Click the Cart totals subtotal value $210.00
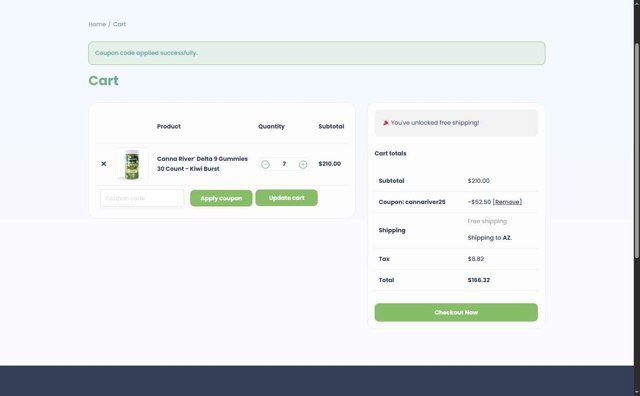Screen dimensions: 640x396 click(x=478, y=180)
